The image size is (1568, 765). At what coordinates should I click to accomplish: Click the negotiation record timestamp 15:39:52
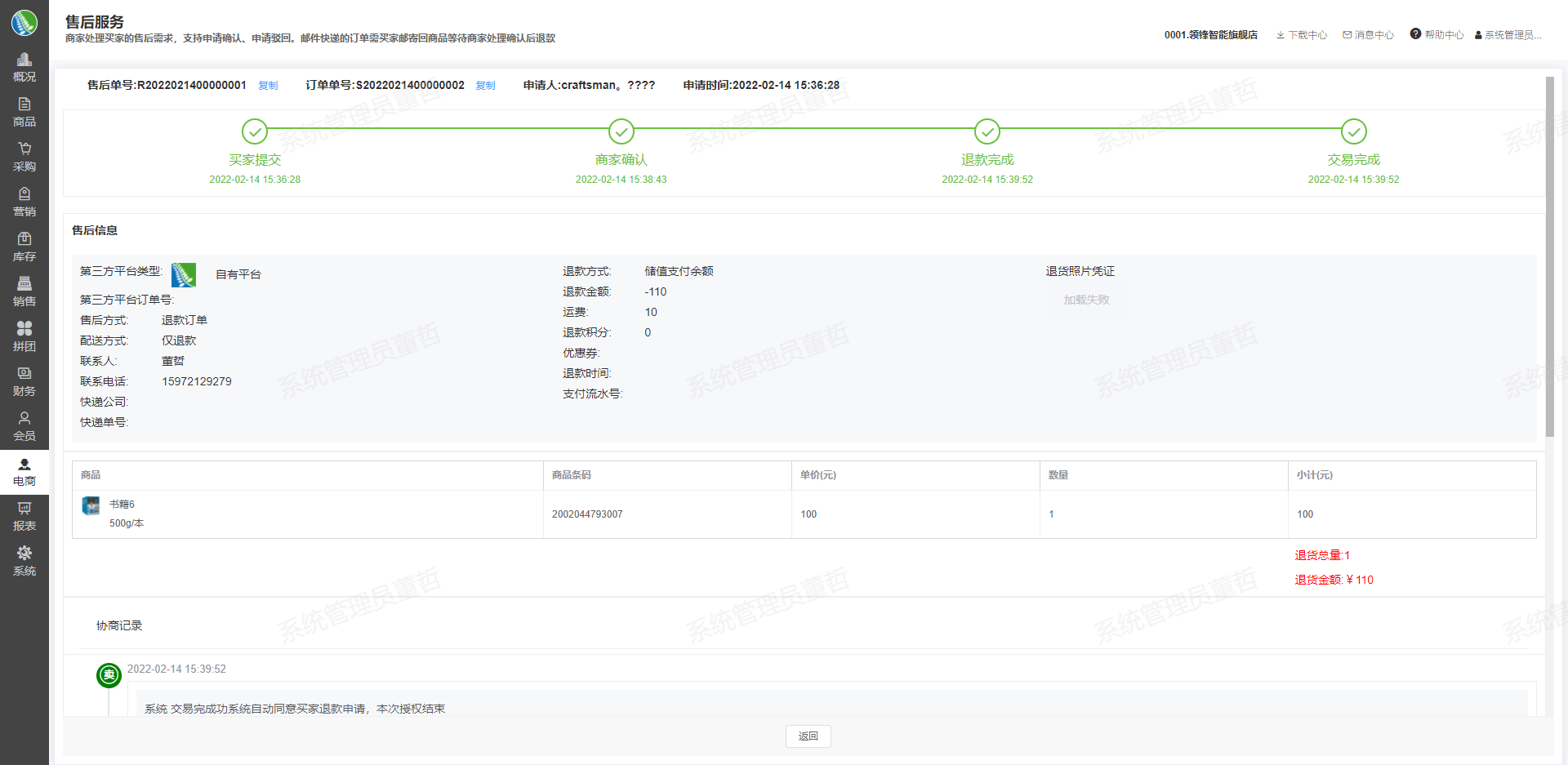pos(176,669)
